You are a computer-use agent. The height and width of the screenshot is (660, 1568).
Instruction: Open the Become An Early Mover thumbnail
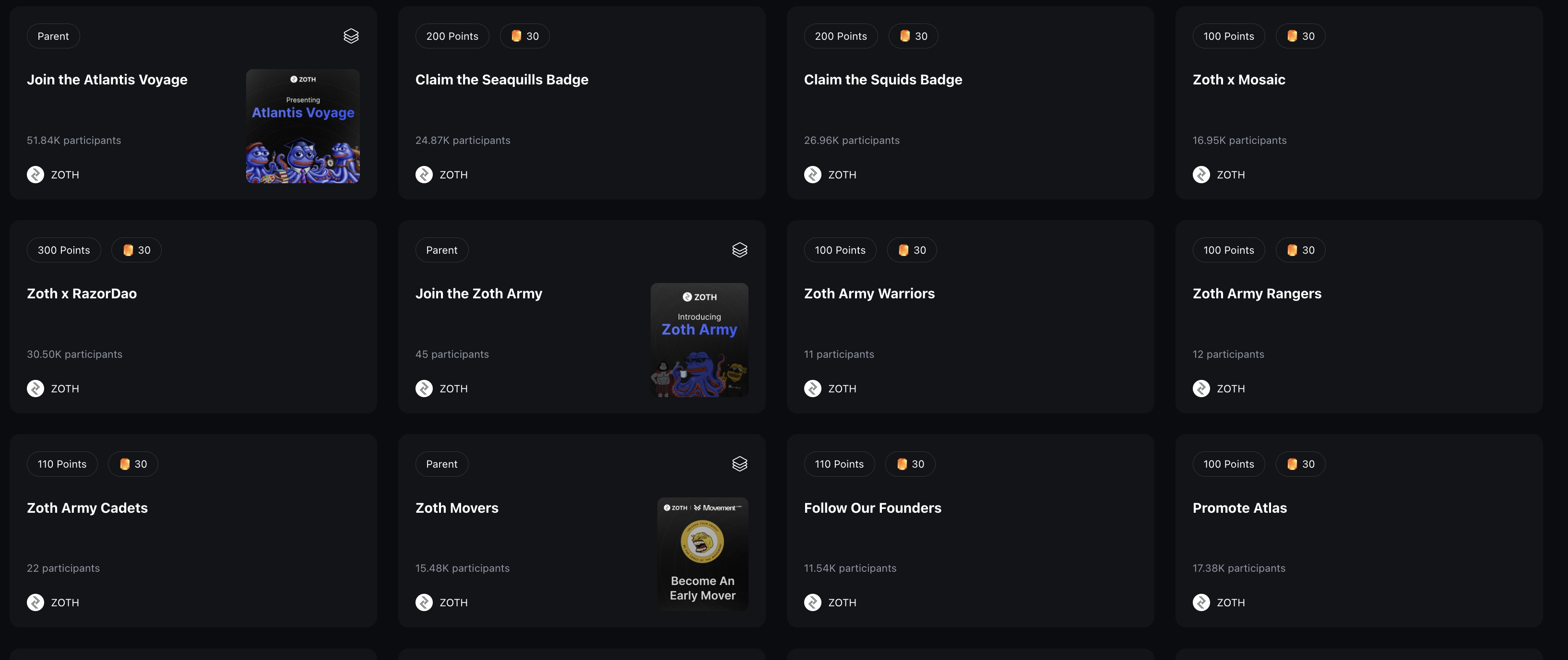click(x=702, y=554)
